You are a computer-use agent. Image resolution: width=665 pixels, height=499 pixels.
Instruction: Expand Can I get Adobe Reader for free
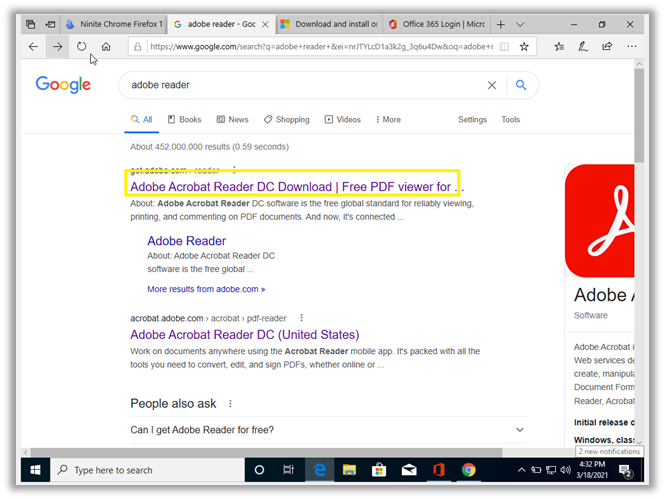328,430
